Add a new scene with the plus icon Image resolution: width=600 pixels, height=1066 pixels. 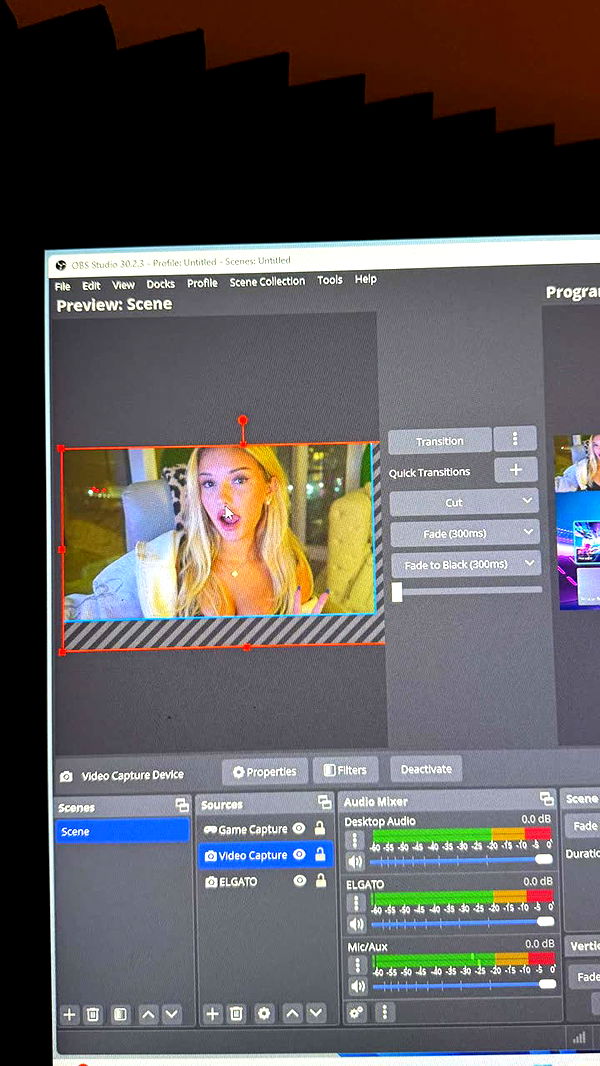(69, 1014)
